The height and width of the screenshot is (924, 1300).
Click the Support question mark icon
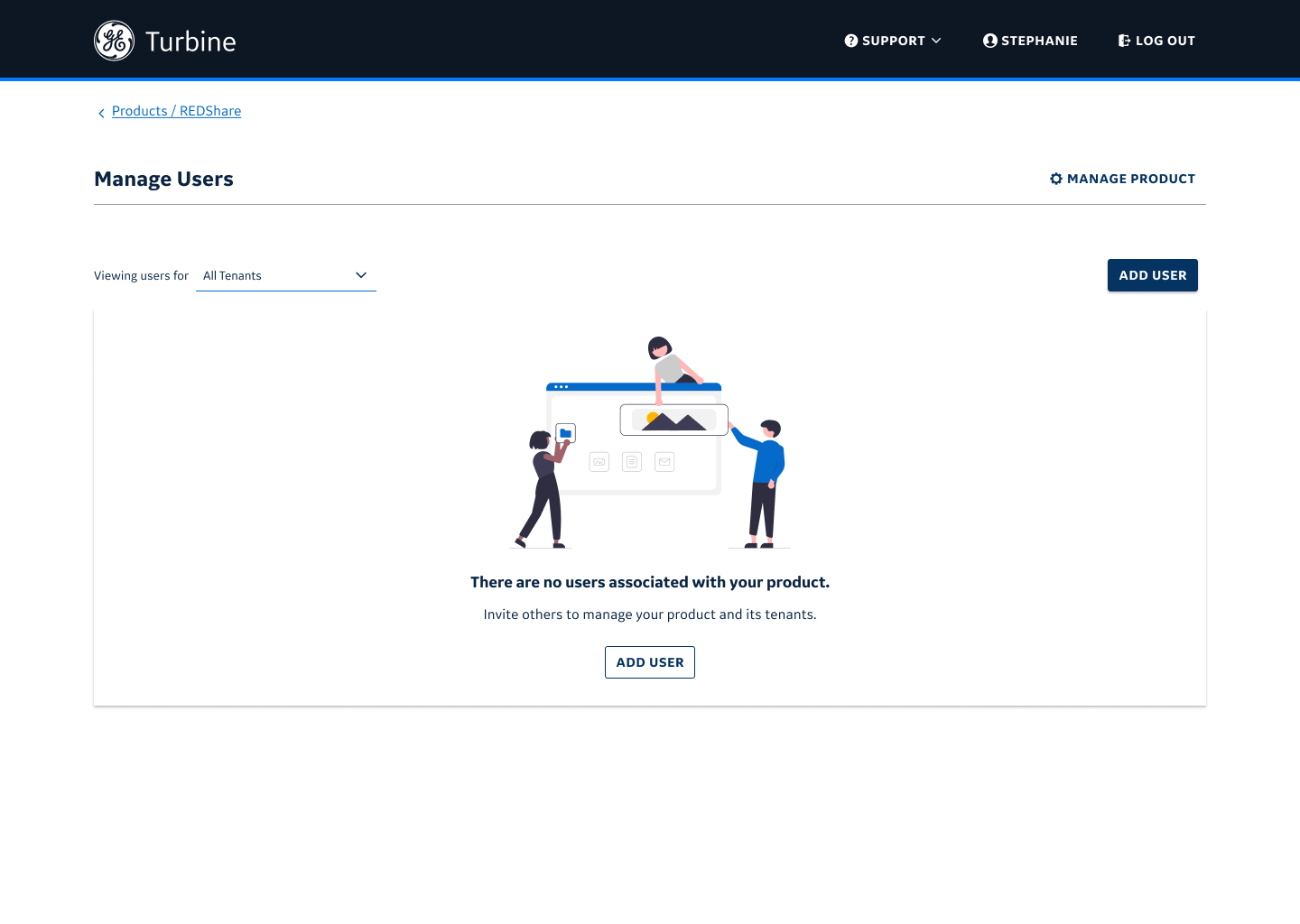(x=850, y=41)
